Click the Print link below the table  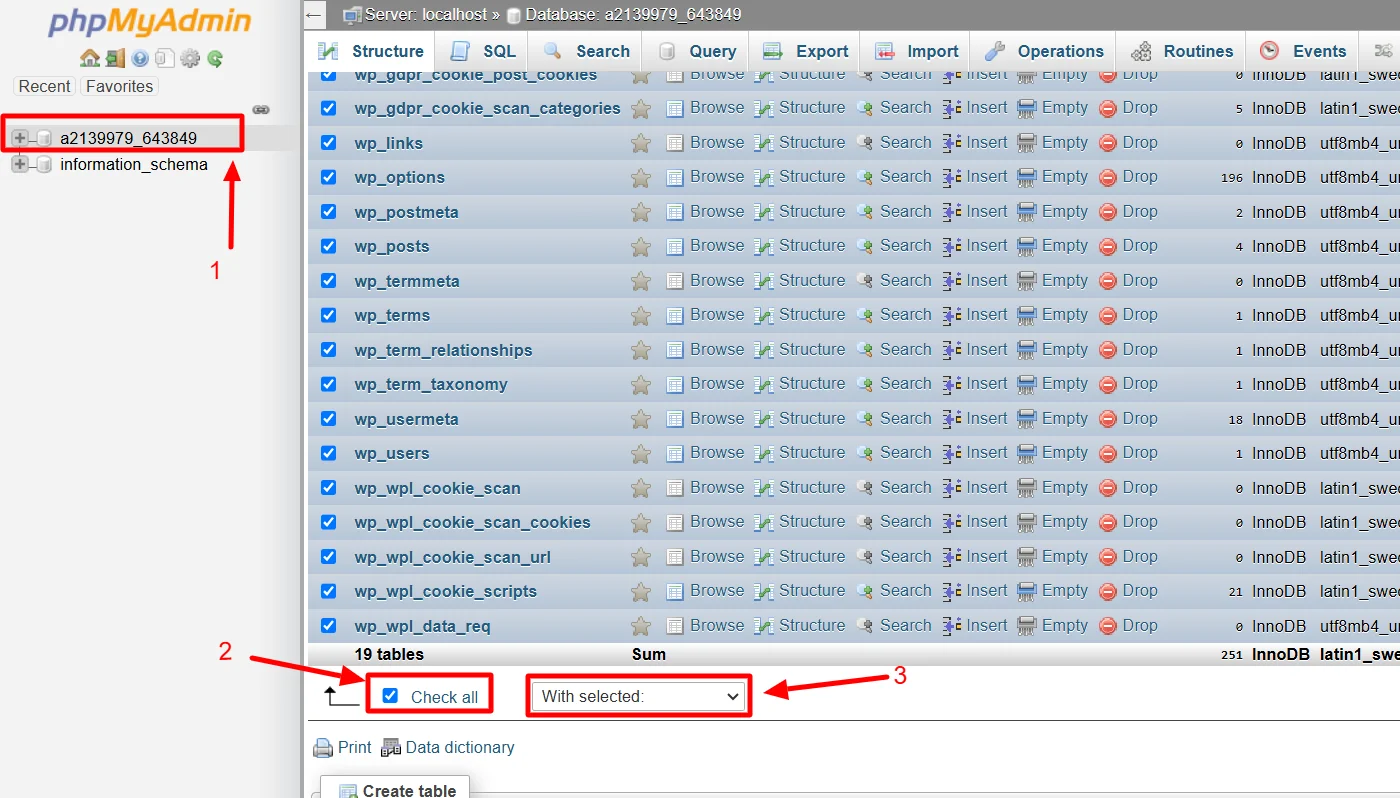354,748
